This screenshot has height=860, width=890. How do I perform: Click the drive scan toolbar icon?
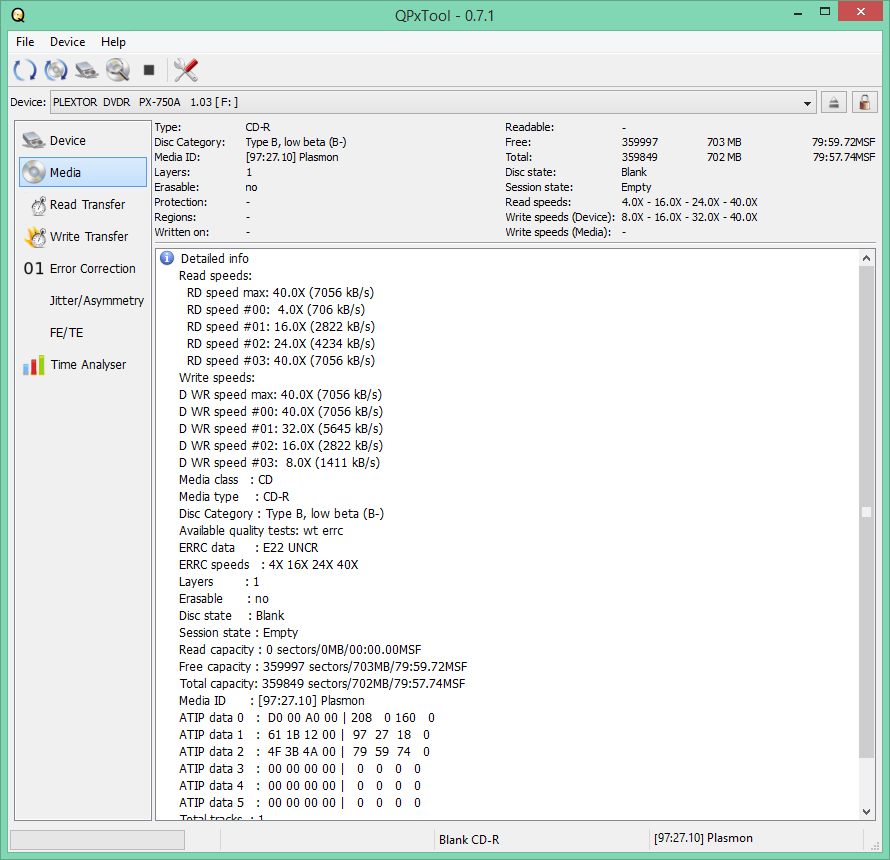click(86, 70)
